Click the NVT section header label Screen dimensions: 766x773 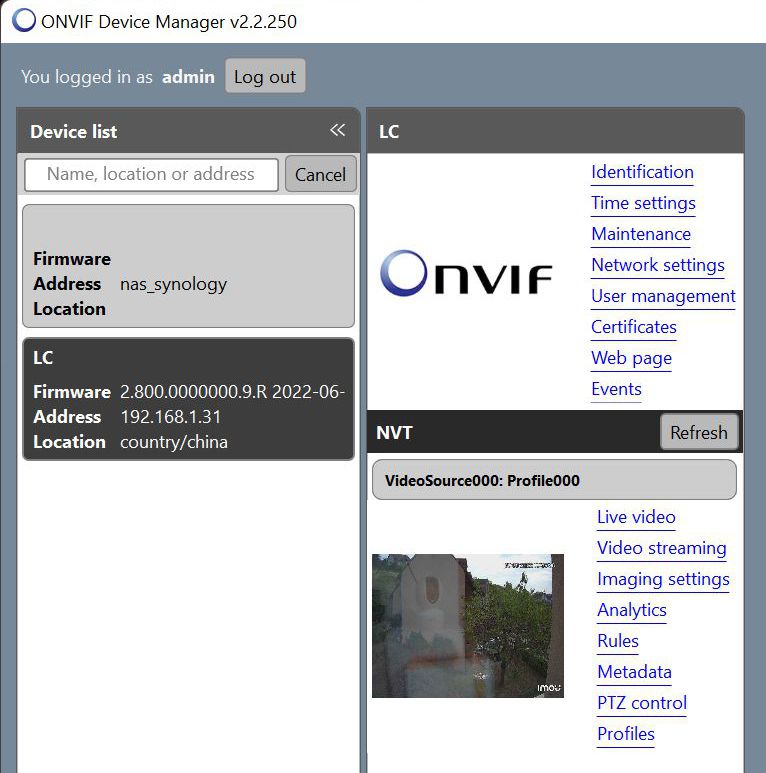[394, 433]
